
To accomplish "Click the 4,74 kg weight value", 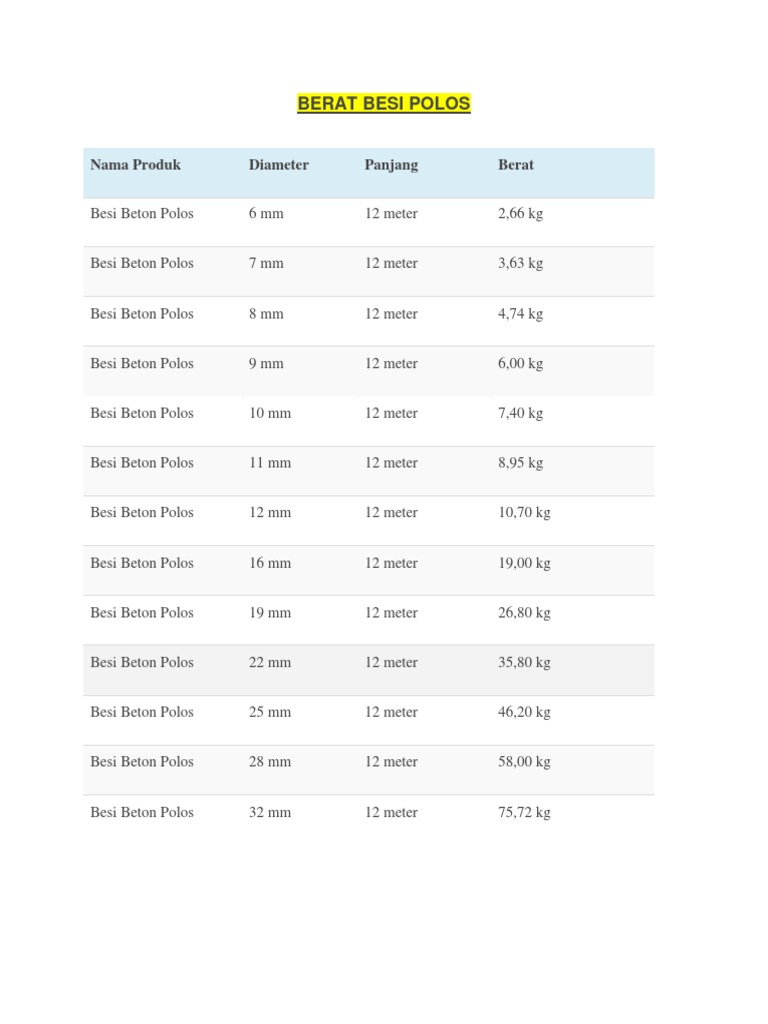I will tap(520, 314).
